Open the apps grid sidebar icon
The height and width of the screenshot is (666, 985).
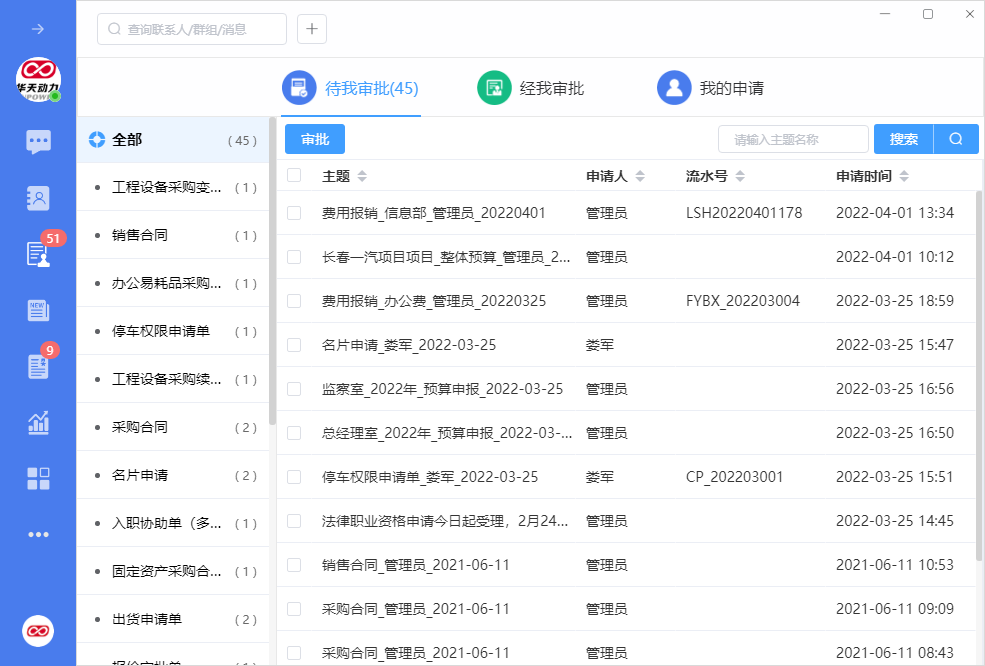pos(38,478)
